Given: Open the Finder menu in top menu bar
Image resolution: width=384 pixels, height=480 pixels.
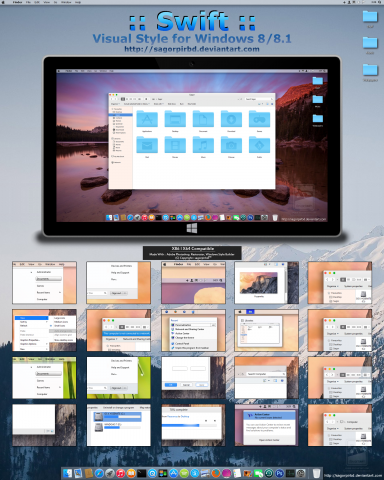Looking at the screenshot, I should coord(17,2).
